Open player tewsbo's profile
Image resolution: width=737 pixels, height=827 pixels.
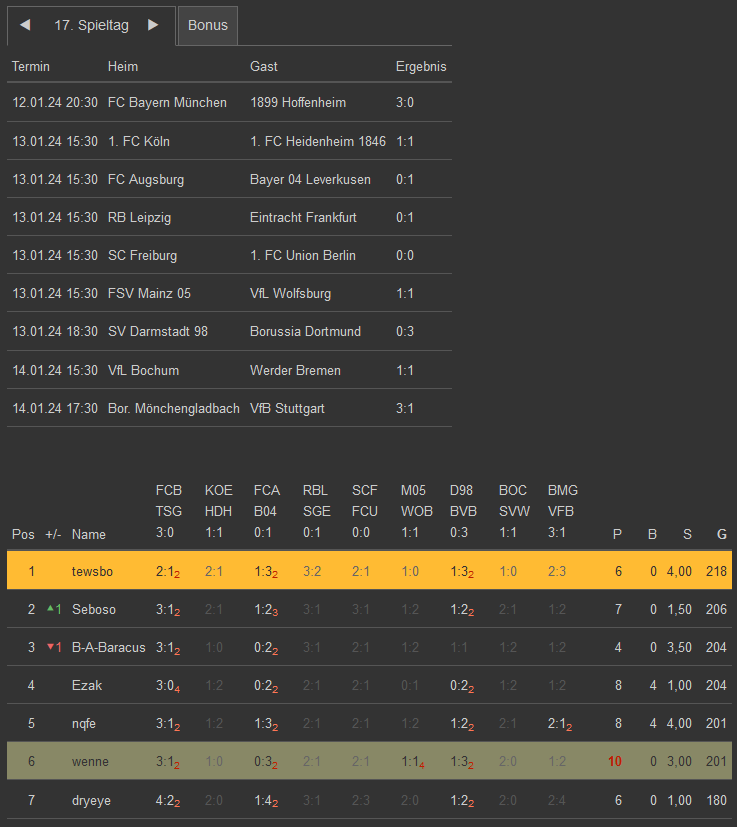94,571
